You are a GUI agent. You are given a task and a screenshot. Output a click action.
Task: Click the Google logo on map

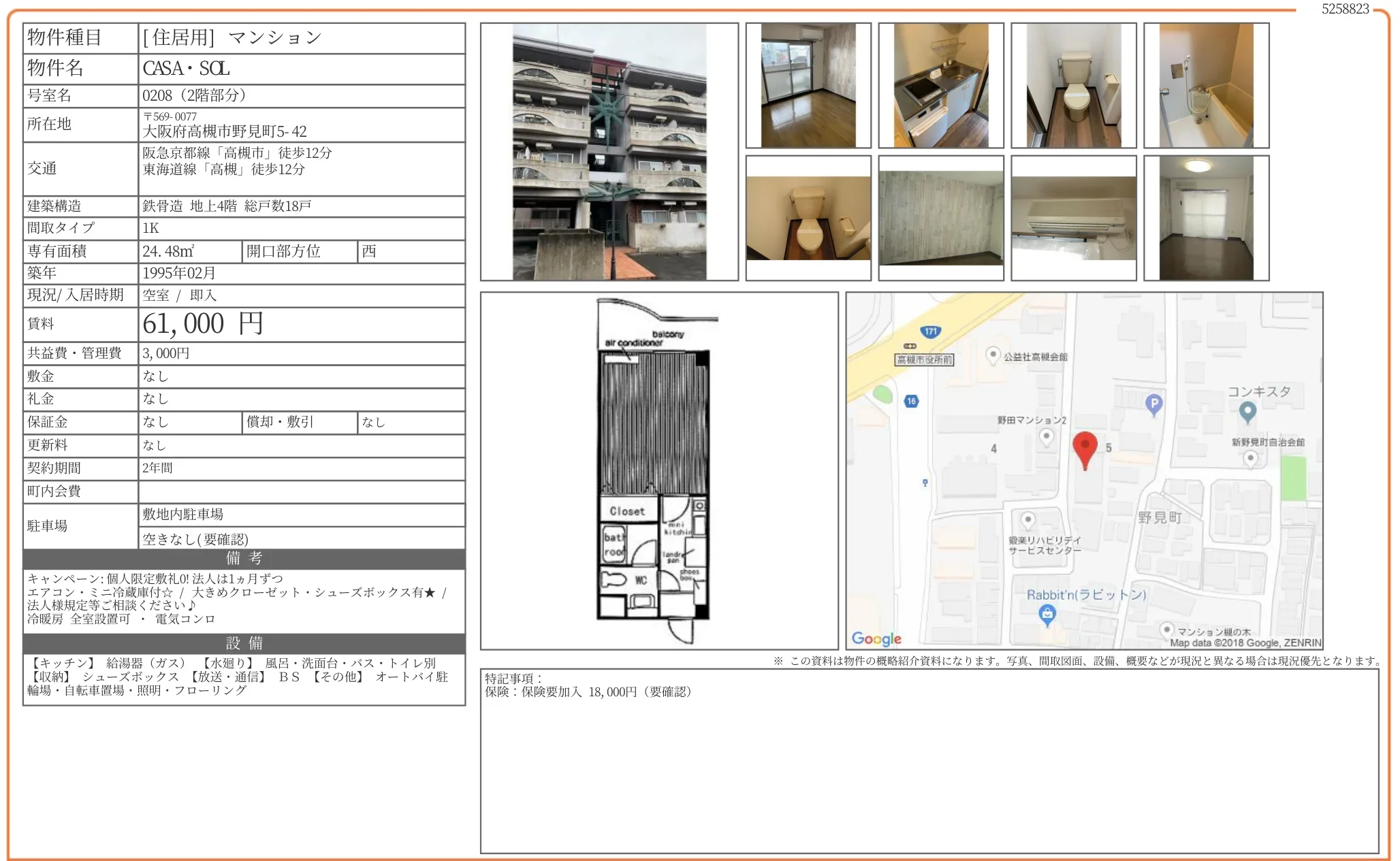click(x=876, y=638)
